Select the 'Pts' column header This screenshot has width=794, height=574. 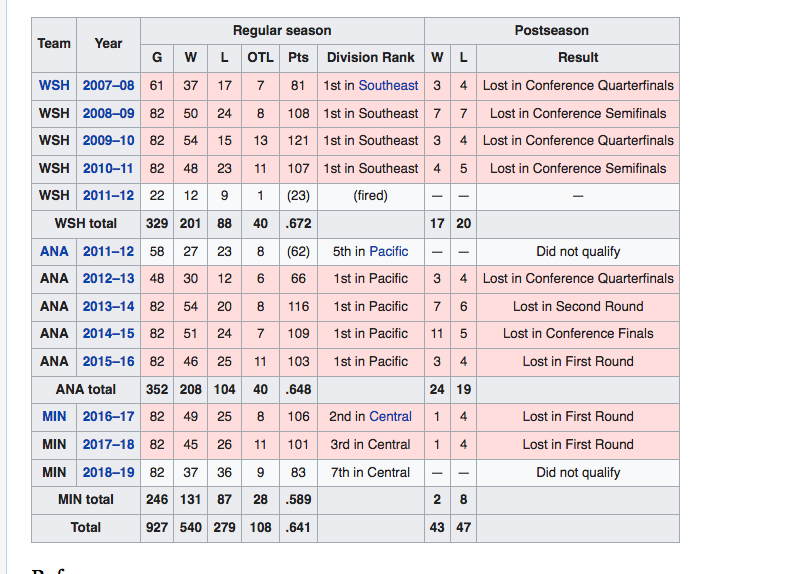pyautogui.click(x=298, y=58)
